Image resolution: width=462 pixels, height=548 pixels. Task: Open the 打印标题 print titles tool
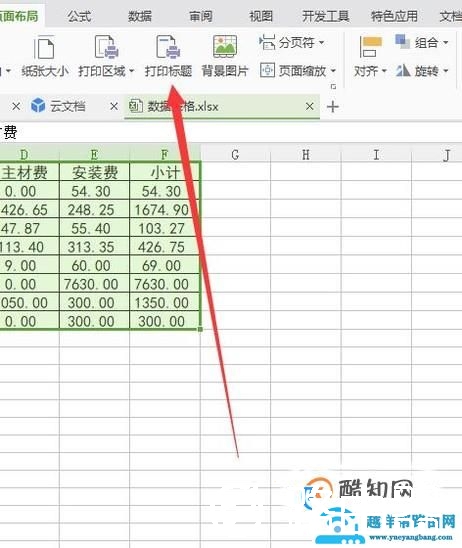168,57
